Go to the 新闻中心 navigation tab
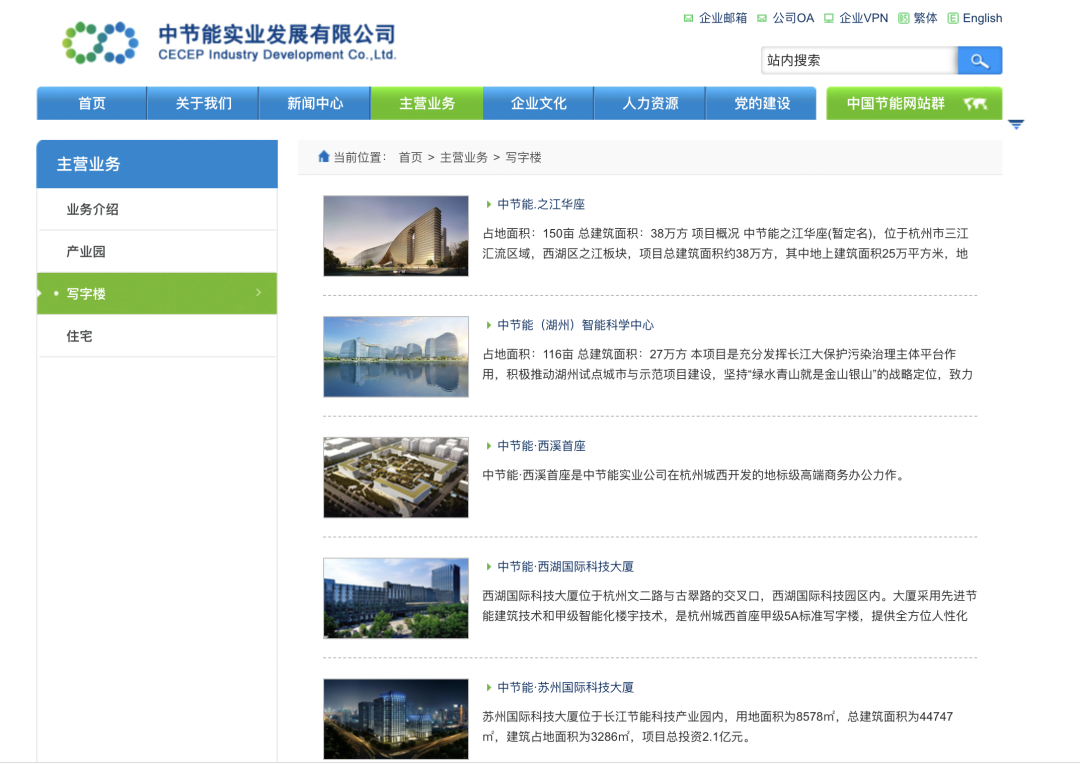Screen dimensions: 1080x764 315,103
